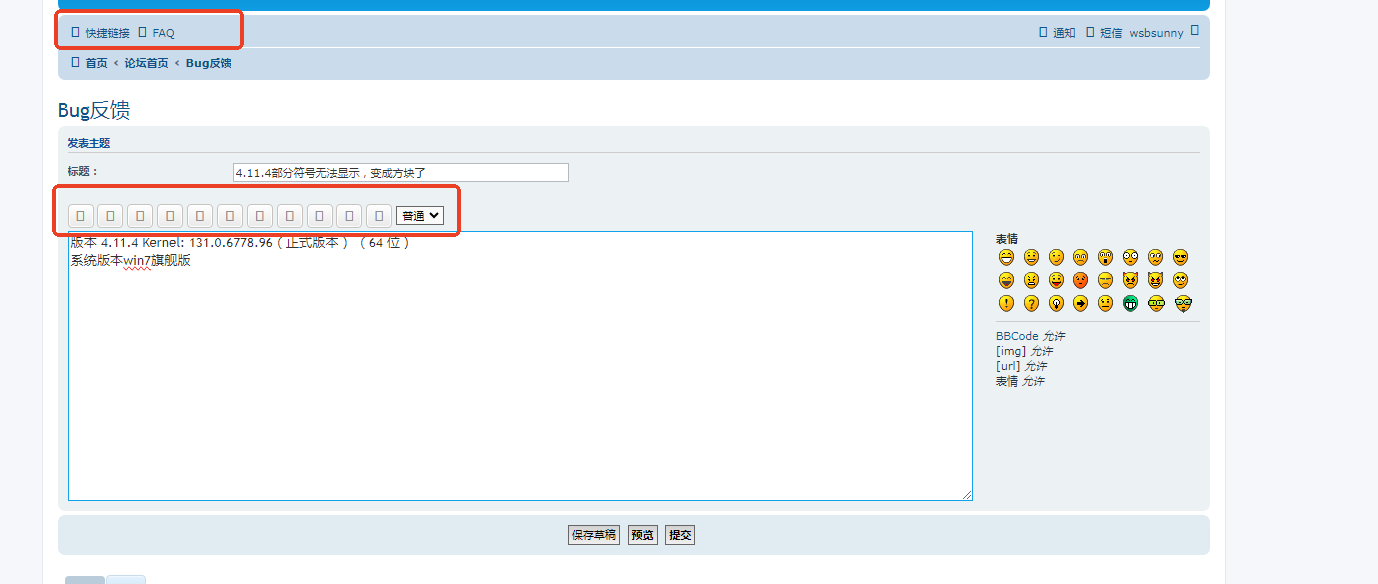Apply bold with the first formatting toolbar button
Viewport: 1378px width, 584px height.
coord(80,215)
